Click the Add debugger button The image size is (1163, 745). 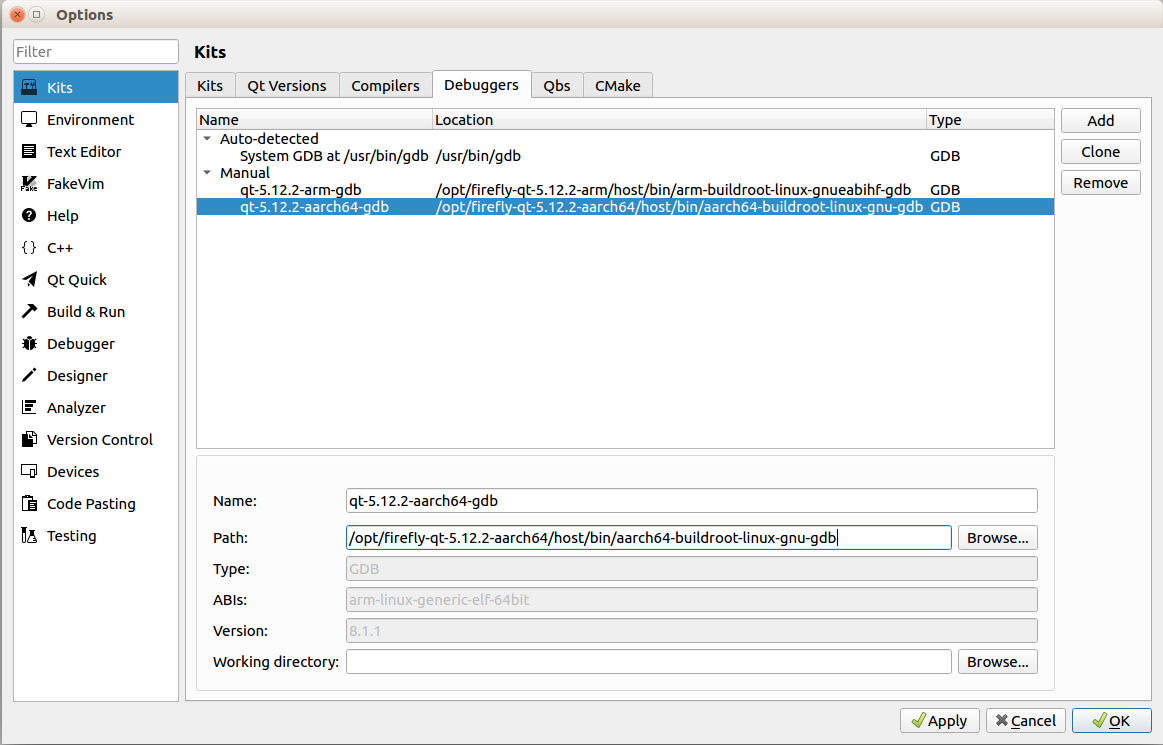(1100, 120)
